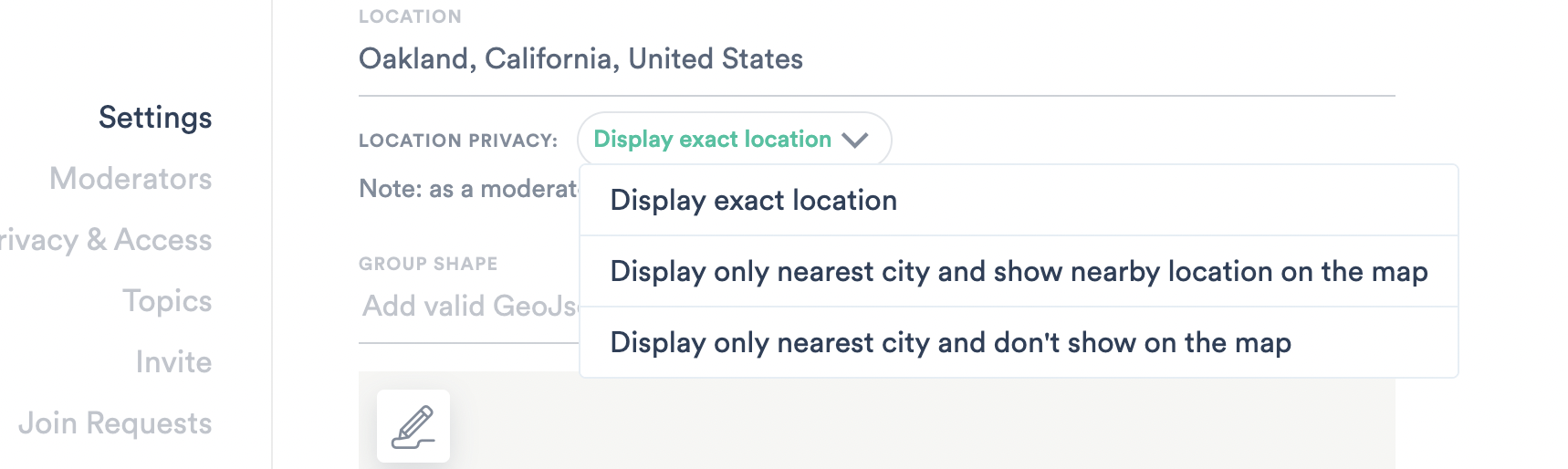Choose Display exact location from list
This screenshot has height=469, width=1568.
1019,201
